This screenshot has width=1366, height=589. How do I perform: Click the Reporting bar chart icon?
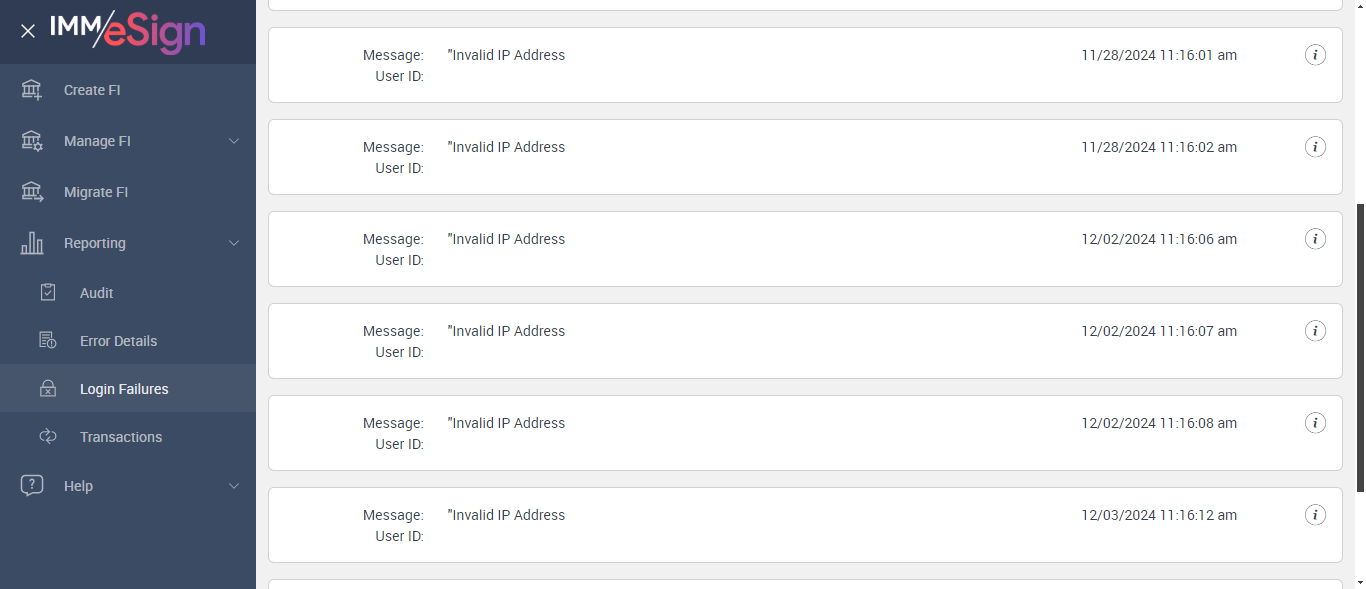point(32,243)
